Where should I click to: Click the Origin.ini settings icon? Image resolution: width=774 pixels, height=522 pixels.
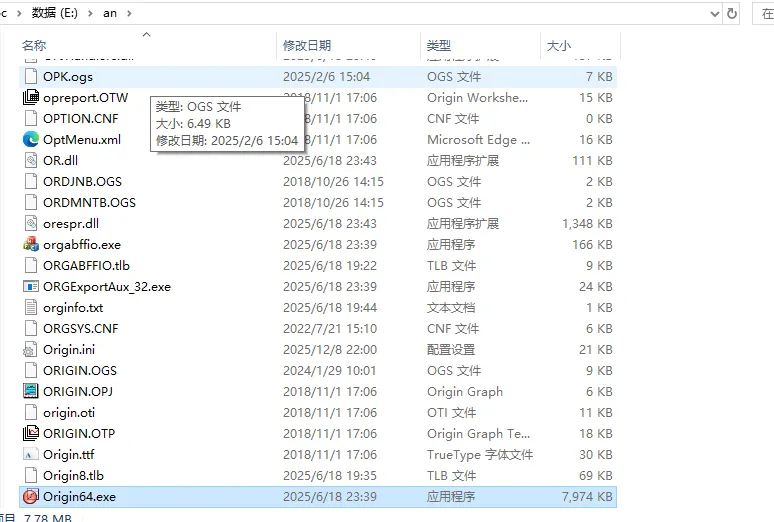pyautogui.click(x=31, y=349)
